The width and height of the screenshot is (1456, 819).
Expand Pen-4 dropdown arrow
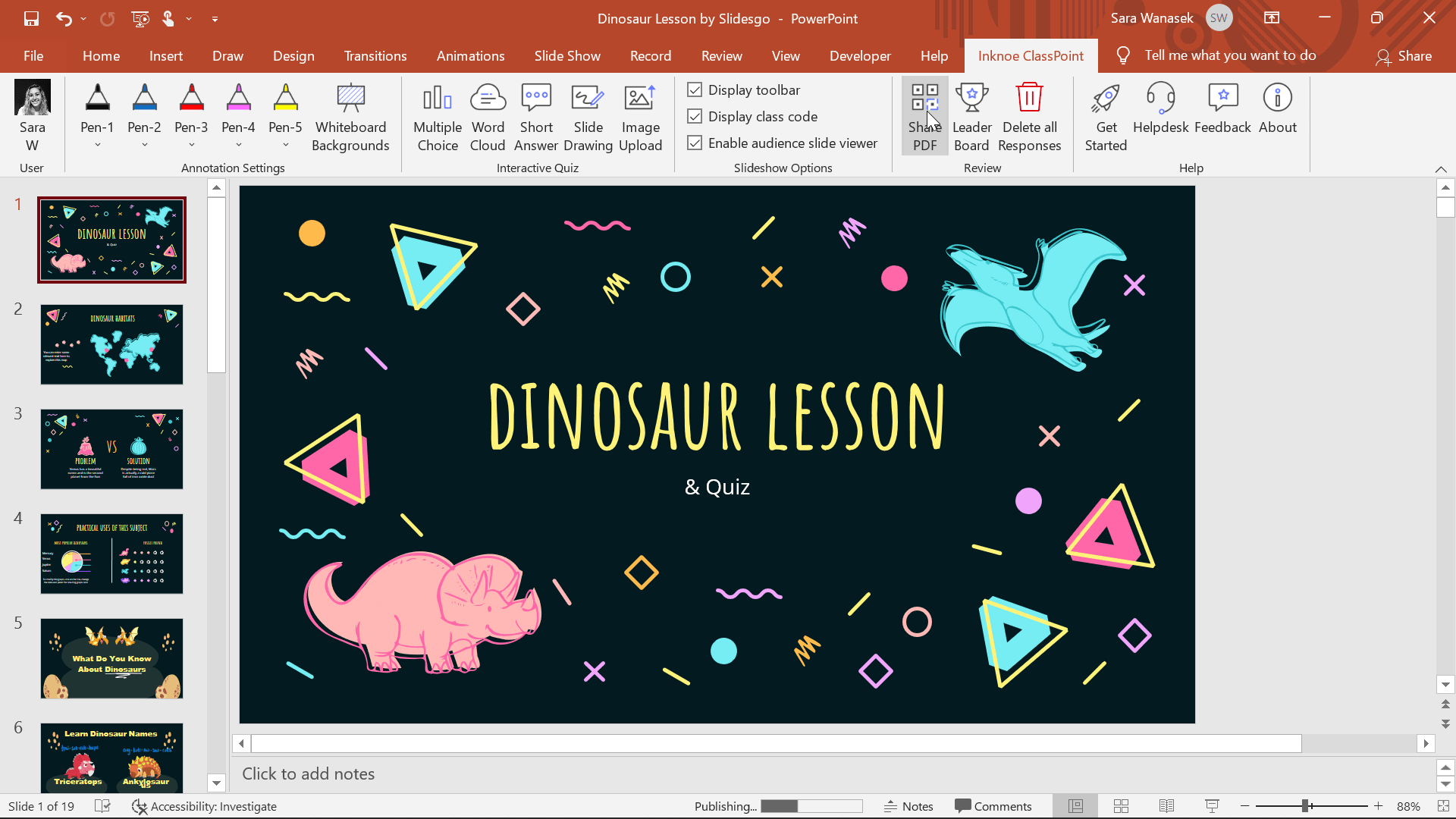pyautogui.click(x=238, y=145)
